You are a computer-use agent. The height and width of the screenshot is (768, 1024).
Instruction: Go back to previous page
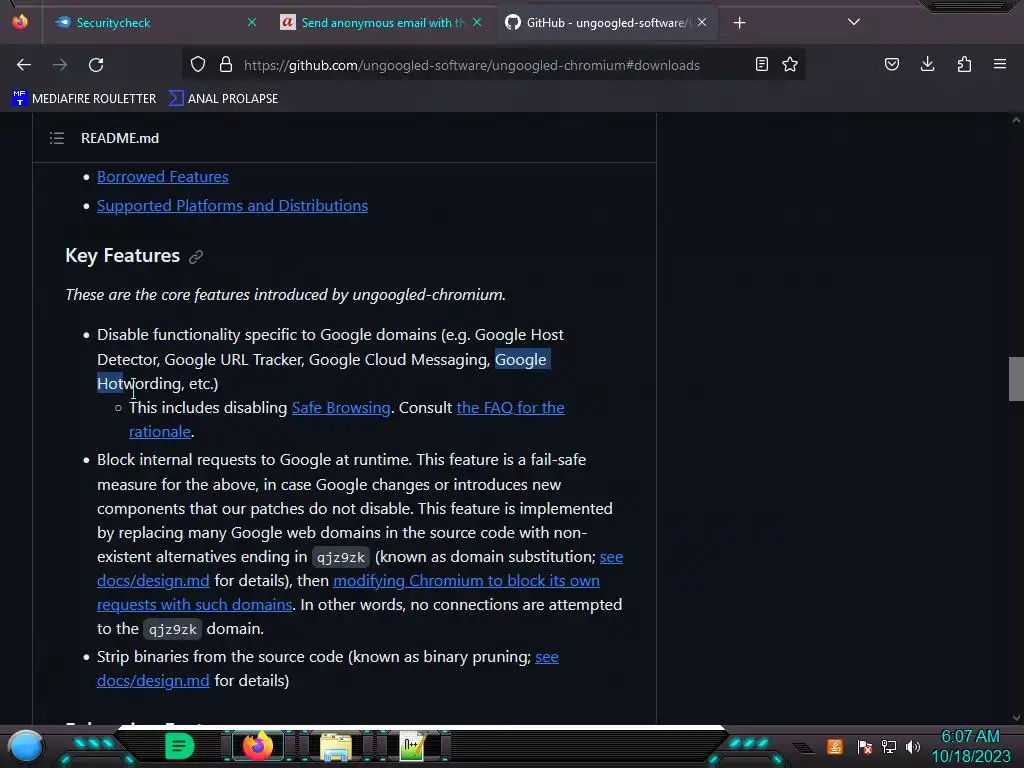(x=24, y=65)
